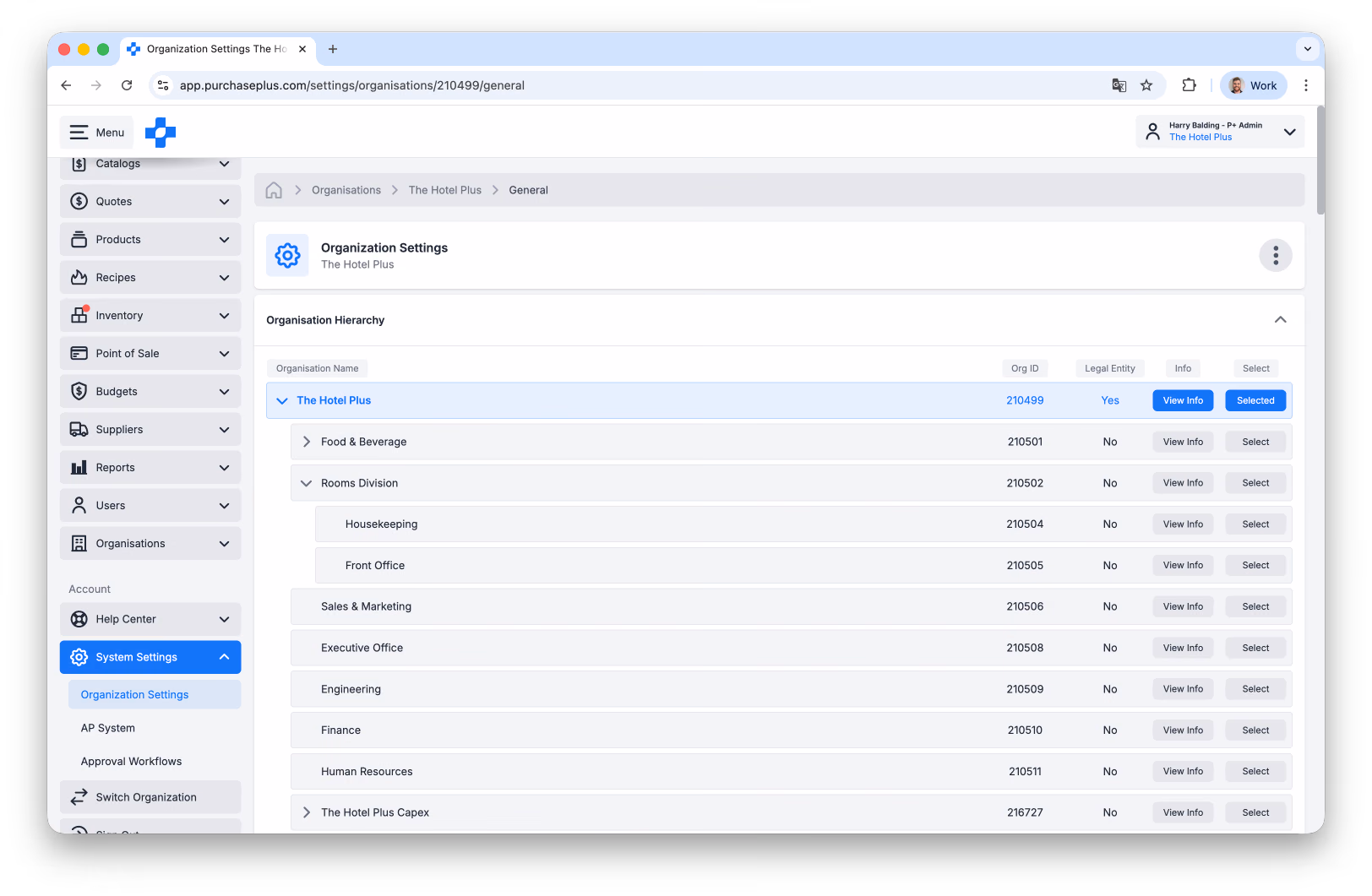Expand the Budgets sidebar menu

tap(150, 392)
